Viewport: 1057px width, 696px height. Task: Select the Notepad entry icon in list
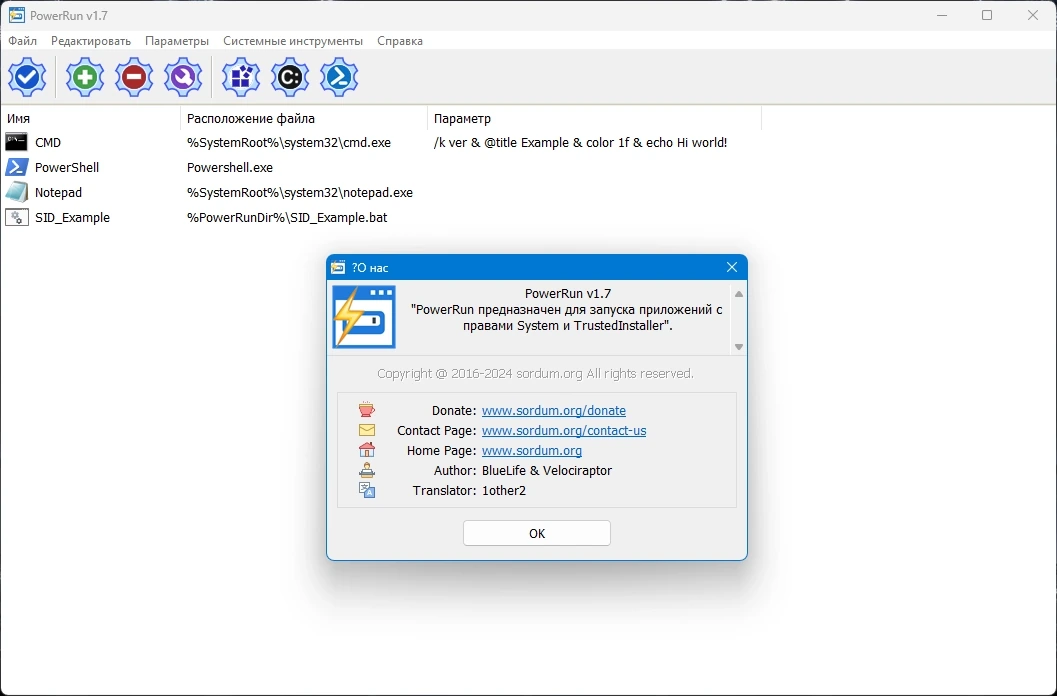coord(17,192)
